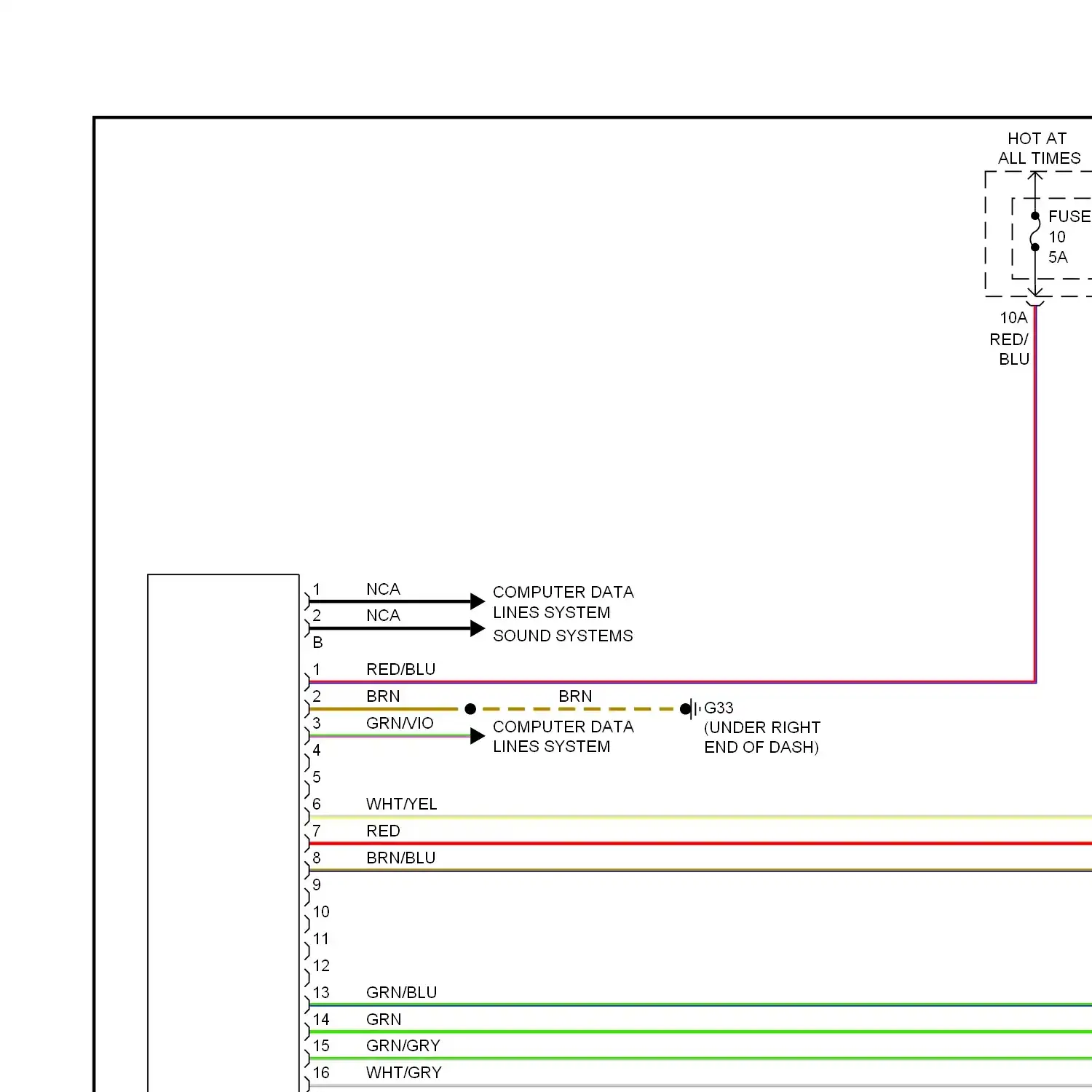Click the "HOT AT ALL TIMES" label
1092x1092 pixels.
(x=1039, y=149)
